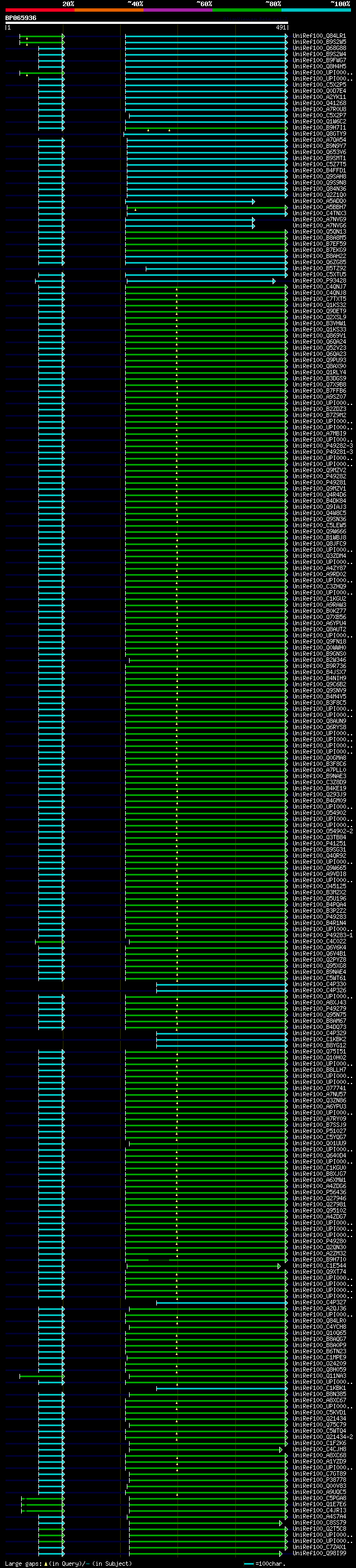Click label UniRef100_Q6V6K4
Image resolution: width=356 pixels, height=1568 pixels.
319,948
